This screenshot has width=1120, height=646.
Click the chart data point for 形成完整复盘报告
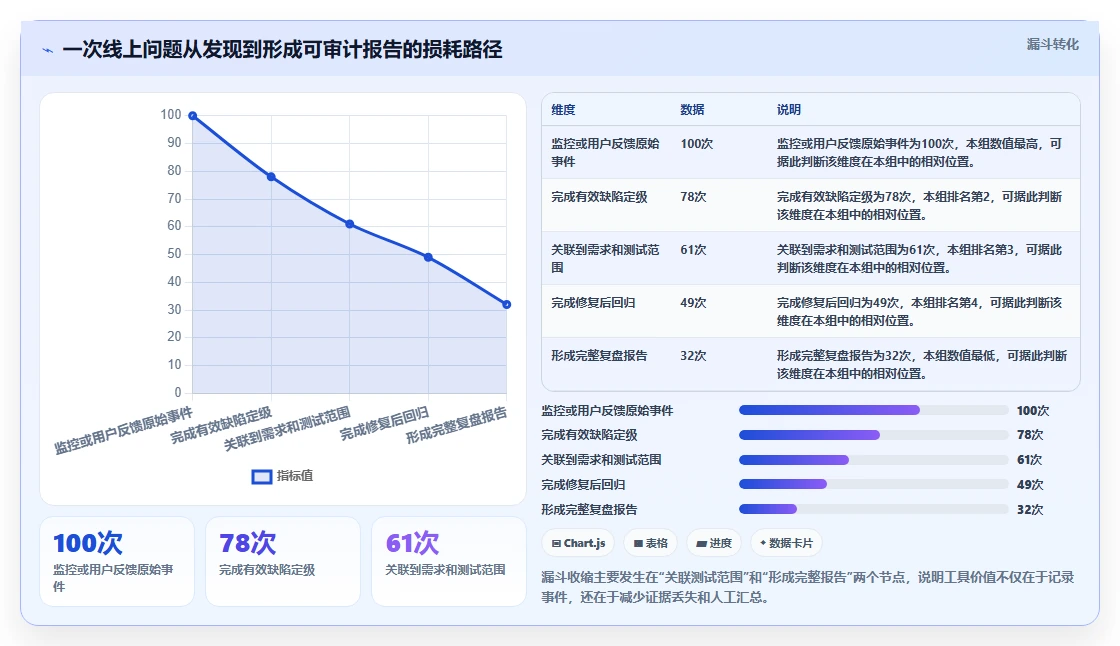(x=506, y=304)
